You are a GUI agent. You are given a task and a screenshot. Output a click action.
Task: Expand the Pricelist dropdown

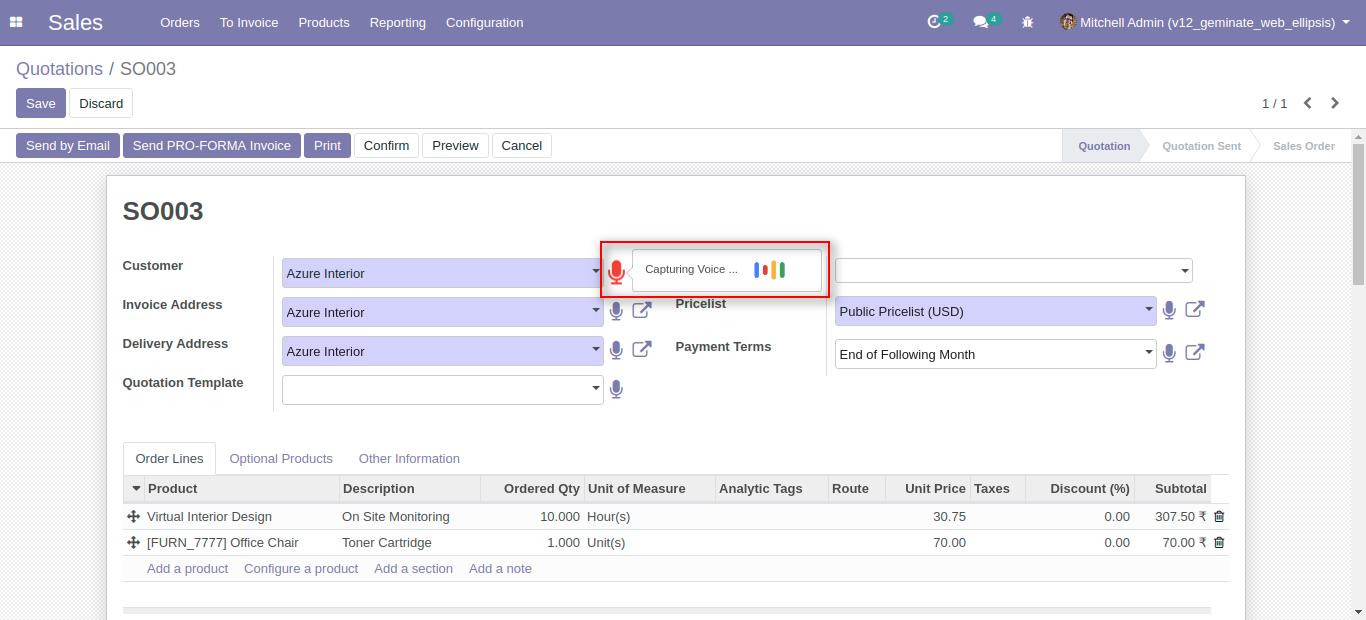tap(1148, 311)
